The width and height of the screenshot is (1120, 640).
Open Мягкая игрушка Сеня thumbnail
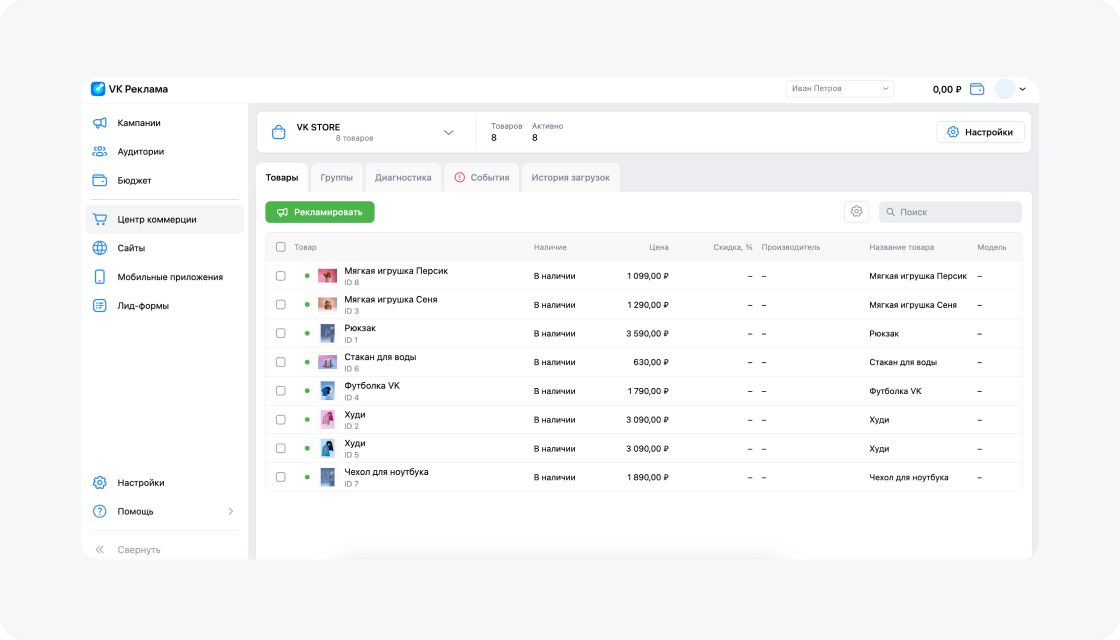(x=327, y=304)
